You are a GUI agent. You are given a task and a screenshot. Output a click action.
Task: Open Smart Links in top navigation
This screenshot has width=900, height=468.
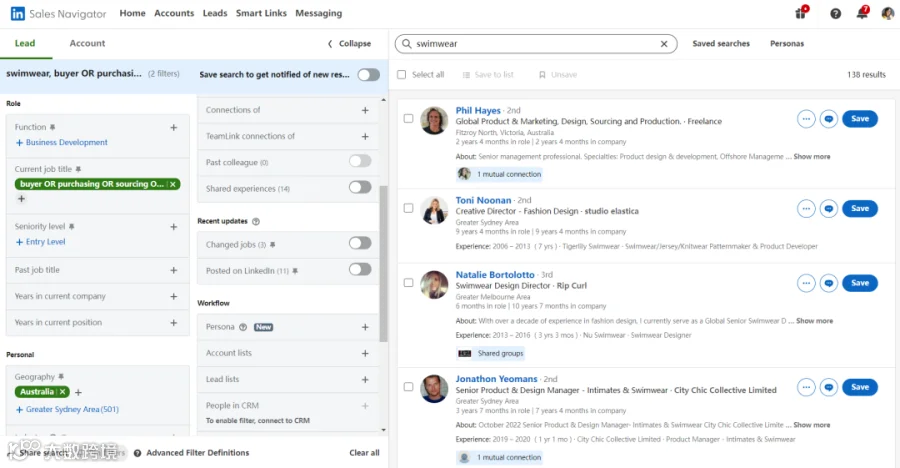click(261, 13)
